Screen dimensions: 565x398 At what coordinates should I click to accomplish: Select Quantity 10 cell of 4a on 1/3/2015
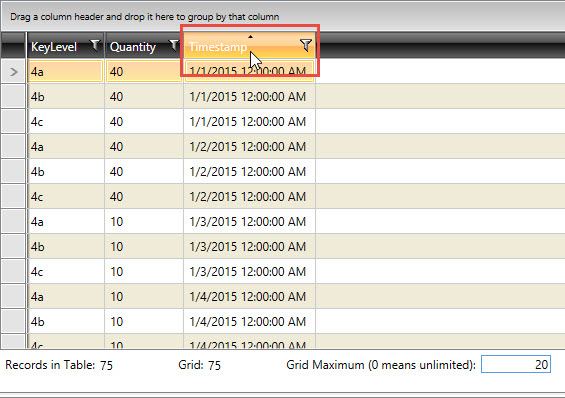[144, 222]
